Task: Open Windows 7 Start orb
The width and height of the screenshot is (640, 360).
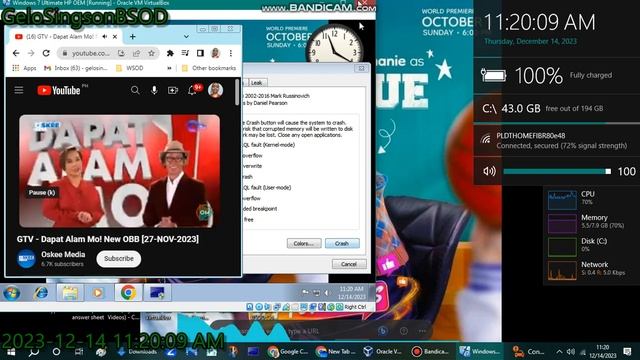Action: 11,293
